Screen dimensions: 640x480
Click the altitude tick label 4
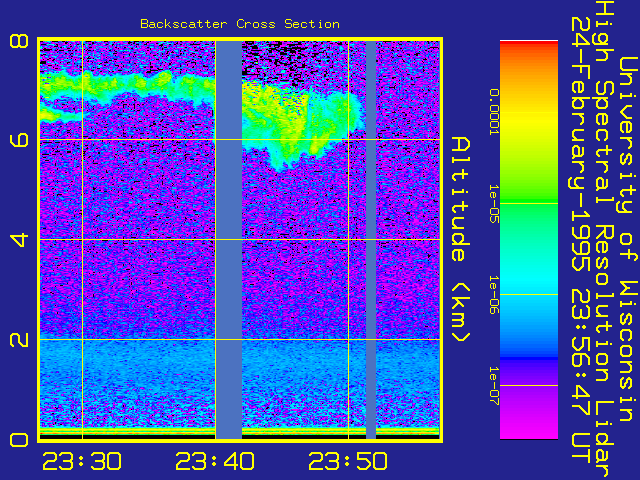pyautogui.click(x=19, y=240)
